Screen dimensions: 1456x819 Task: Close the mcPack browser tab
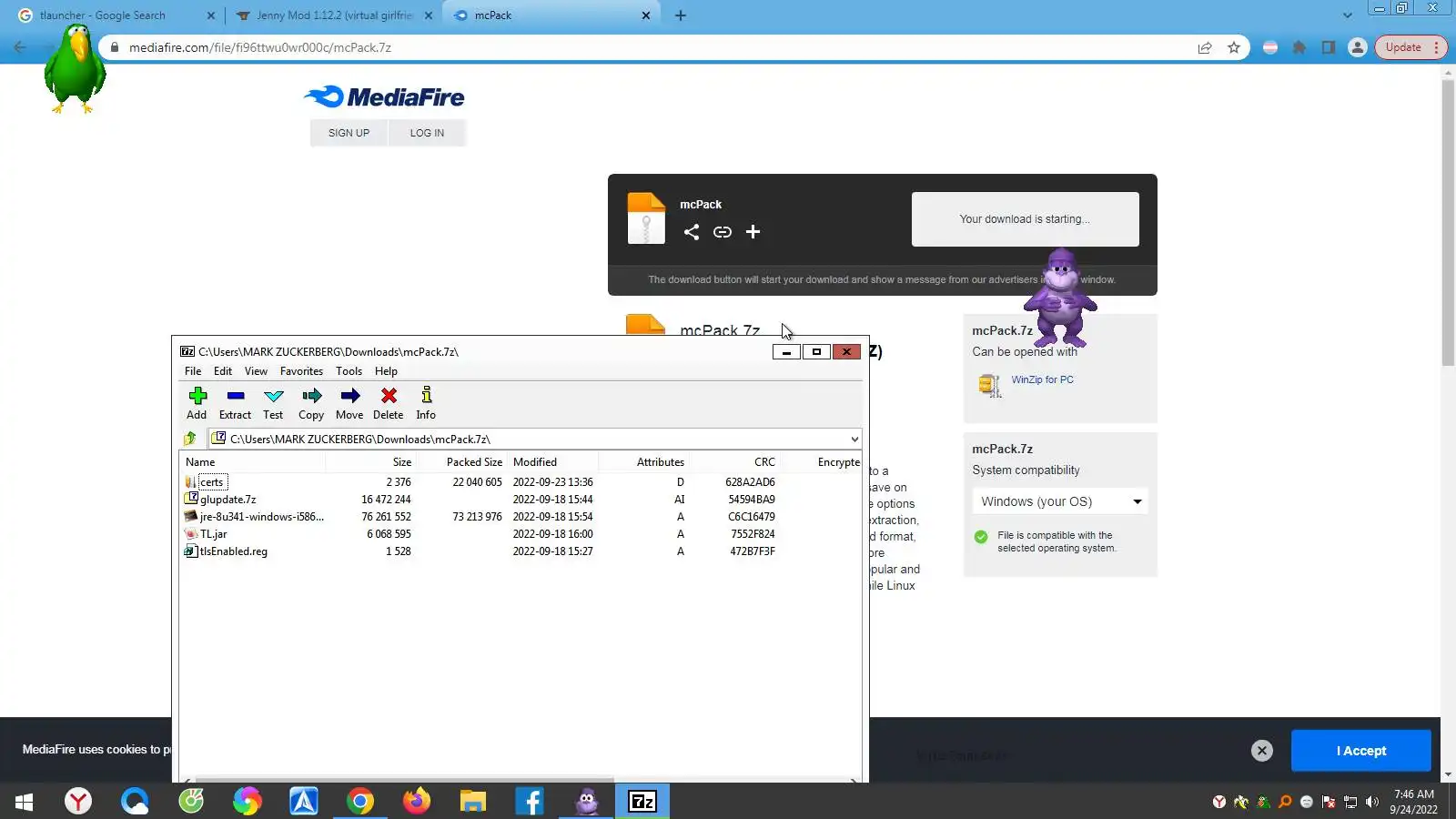pyautogui.click(x=646, y=15)
